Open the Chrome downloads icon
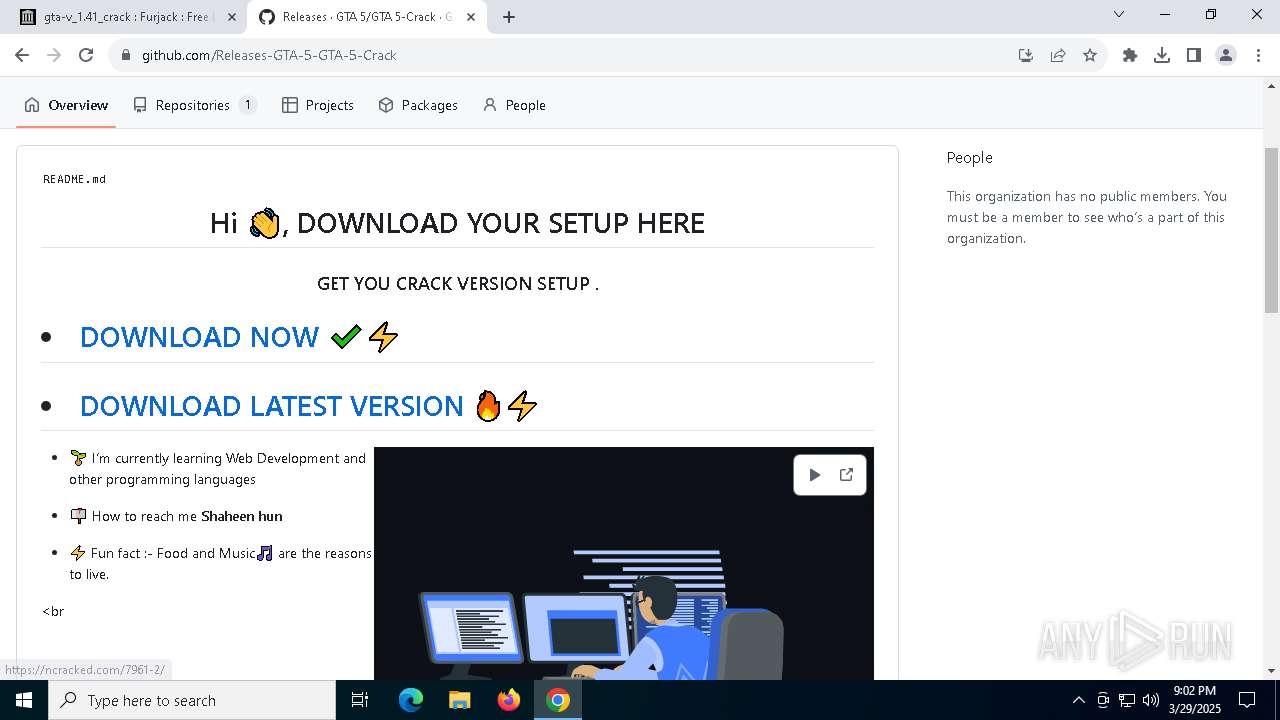 point(1162,55)
